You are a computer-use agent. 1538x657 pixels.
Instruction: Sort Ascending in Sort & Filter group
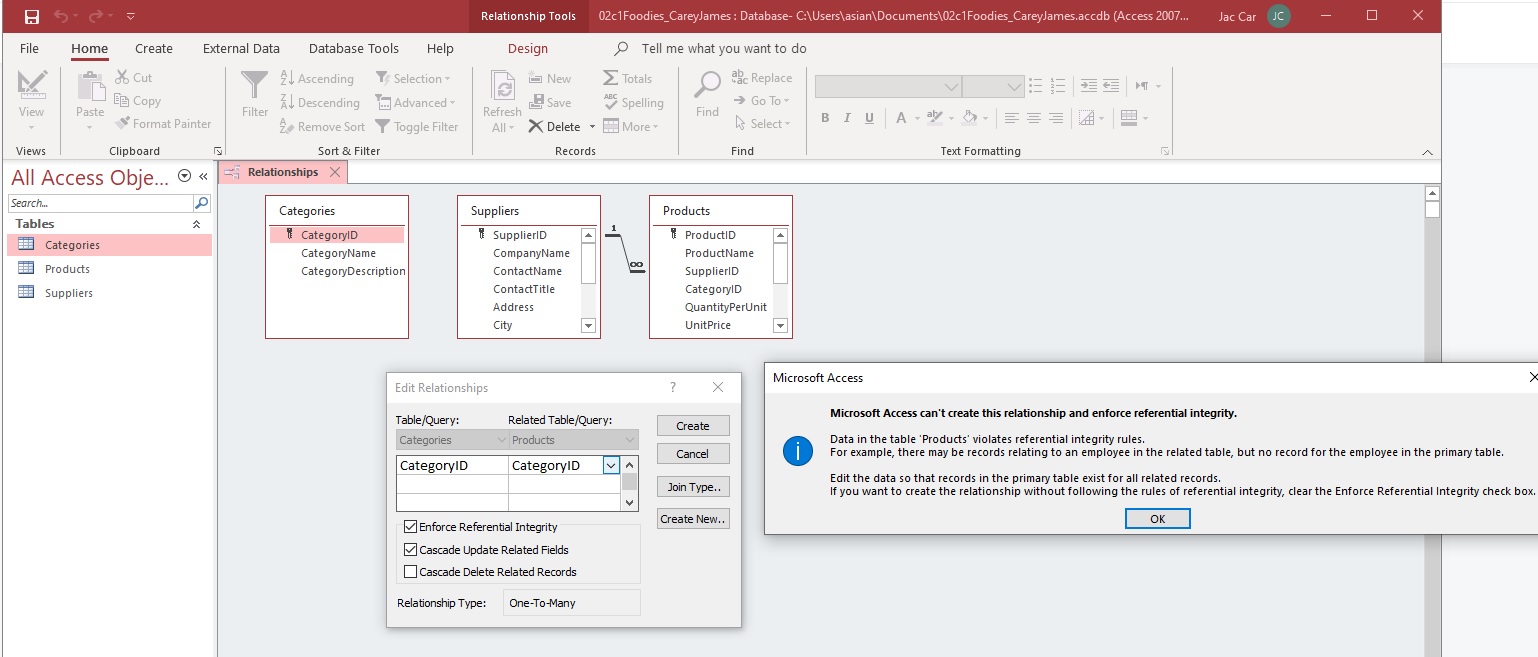click(x=317, y=78)
